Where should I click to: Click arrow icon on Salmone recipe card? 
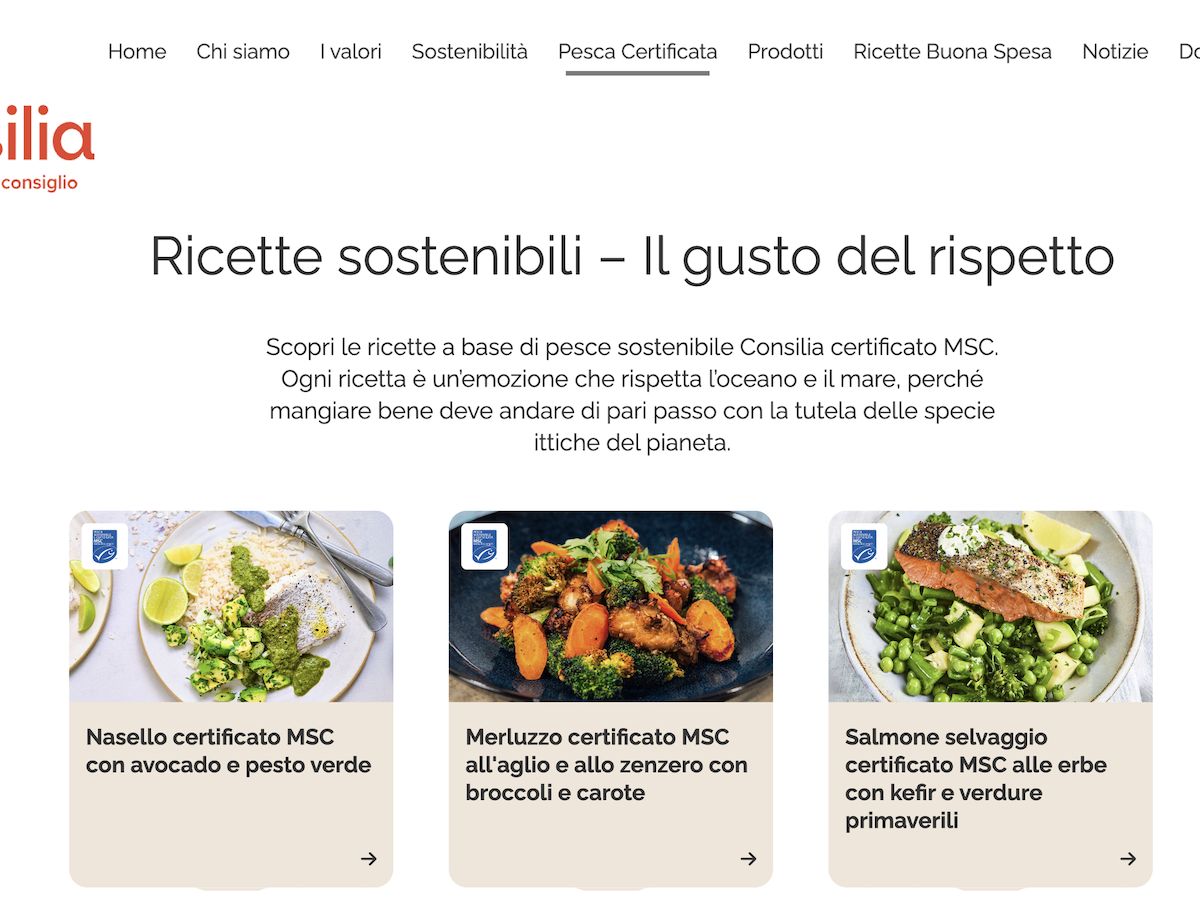[1128, 858]
